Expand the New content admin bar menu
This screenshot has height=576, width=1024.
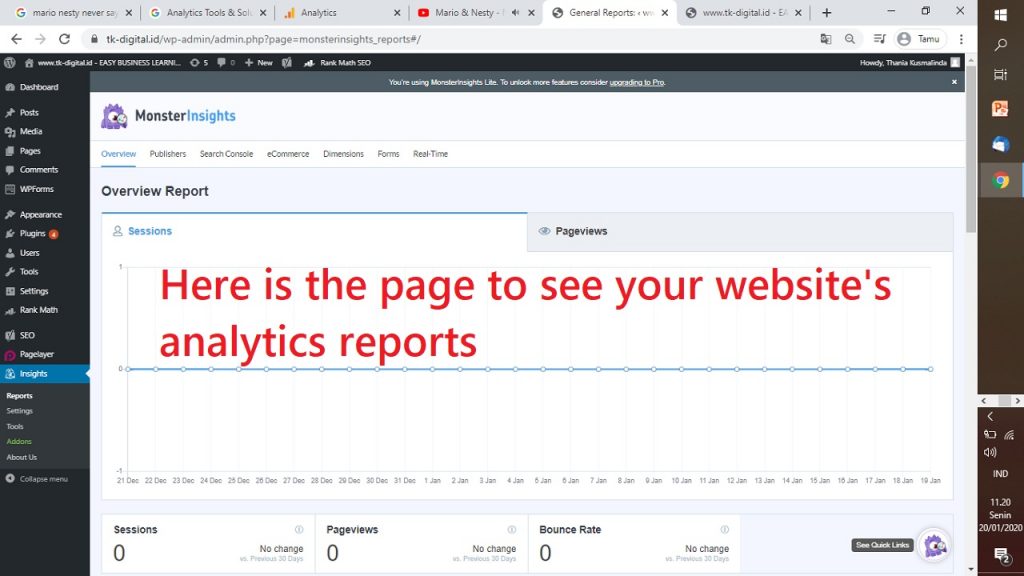pyautogui.click(x=258, y=62)
